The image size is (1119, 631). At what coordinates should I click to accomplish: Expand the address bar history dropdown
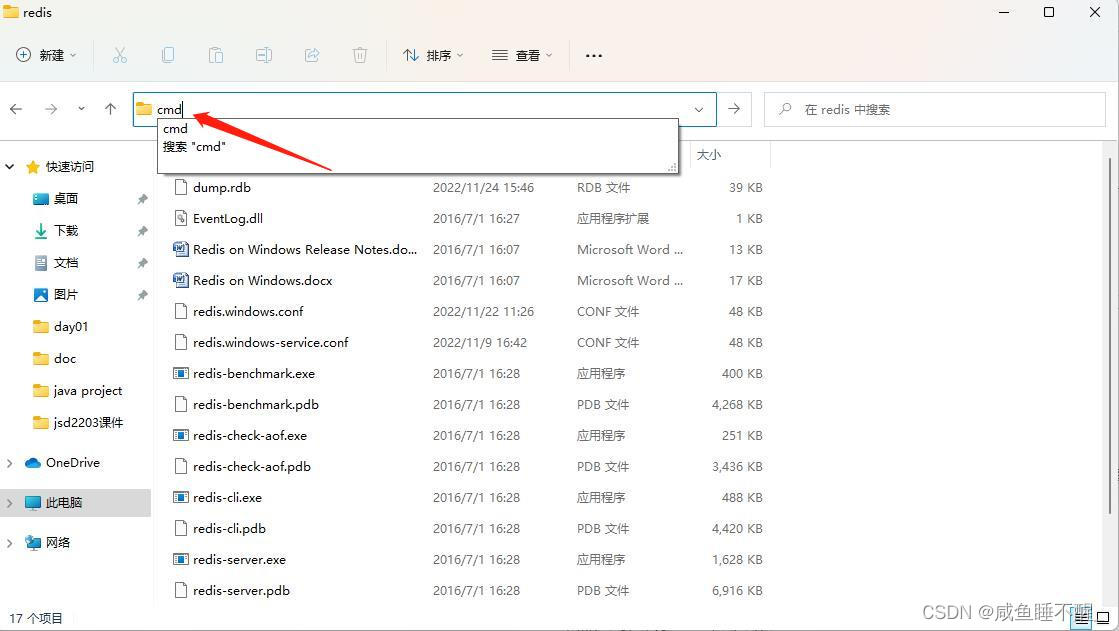coord(699,109)
